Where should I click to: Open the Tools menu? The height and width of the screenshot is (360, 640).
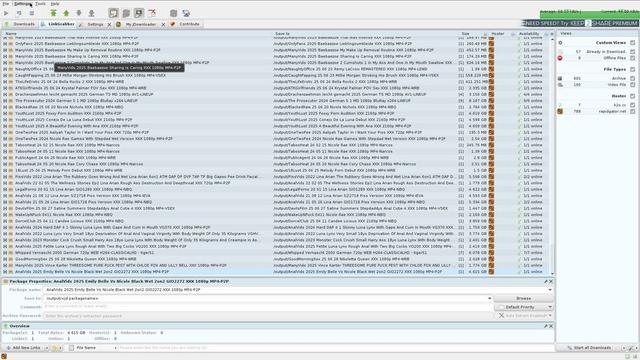click(x=40, y=4)
